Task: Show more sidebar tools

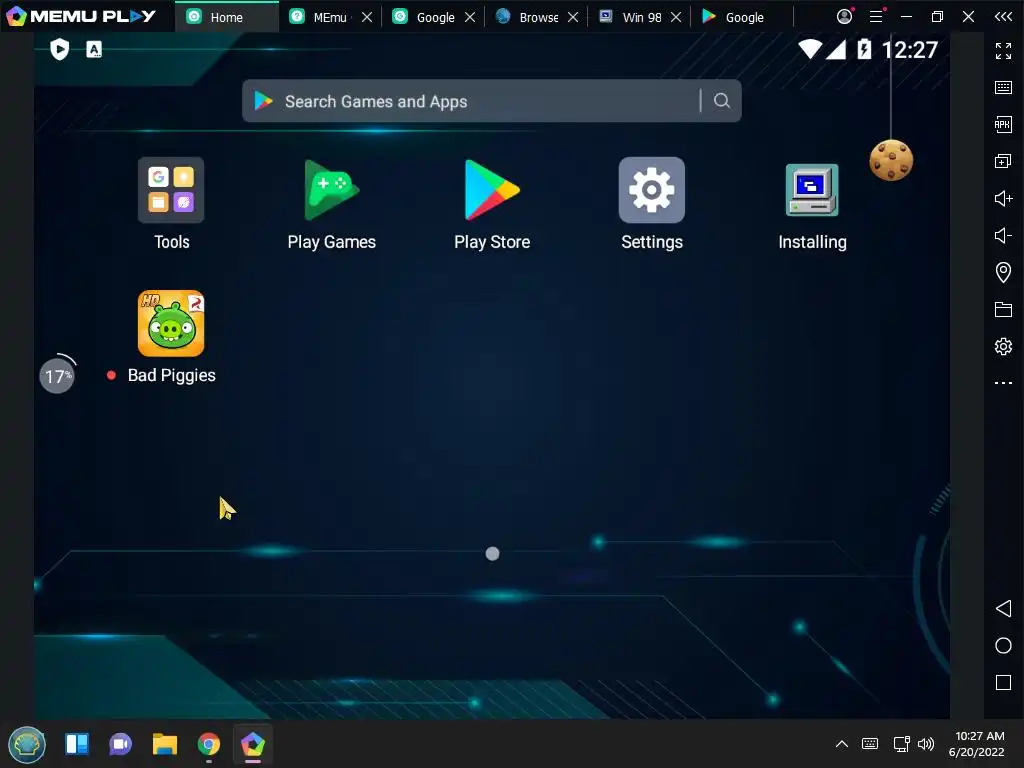Action: point(1003,383)
